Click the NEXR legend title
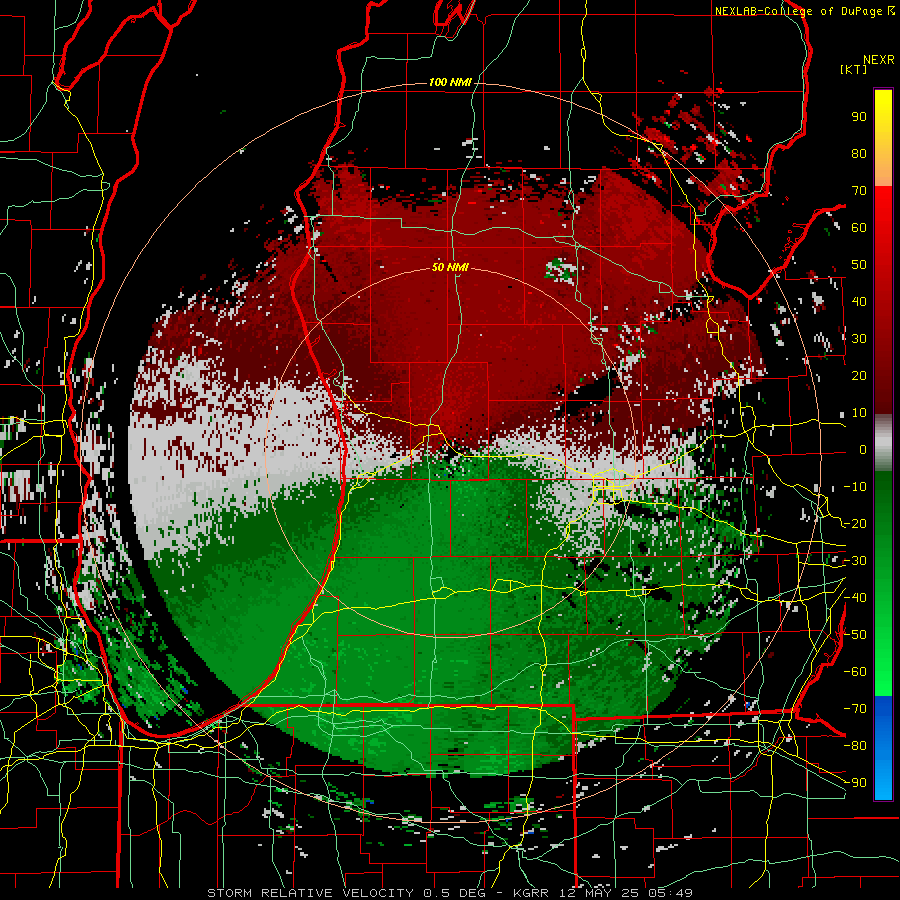The image size is (900, 900). [x=878, y=60]
